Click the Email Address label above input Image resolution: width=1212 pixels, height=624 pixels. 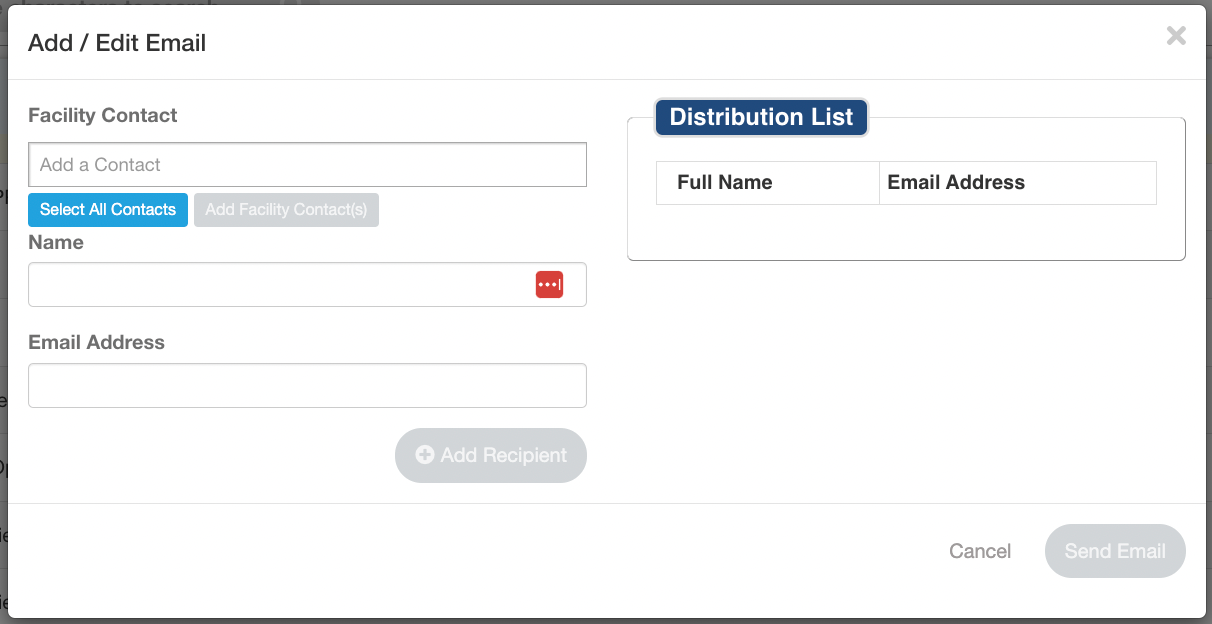coord(96,342)
